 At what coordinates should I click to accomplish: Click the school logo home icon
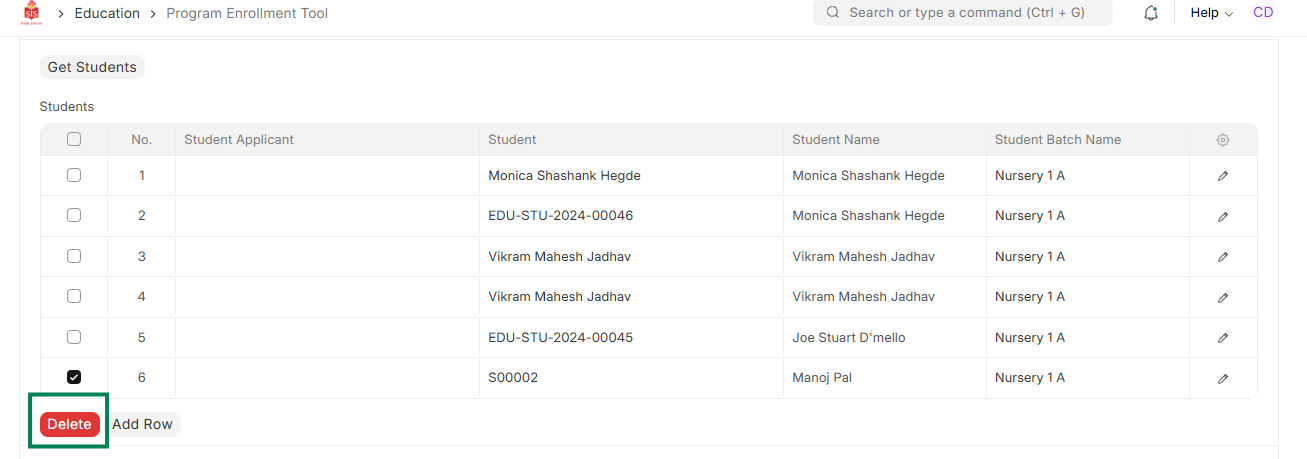pos(31,13)
